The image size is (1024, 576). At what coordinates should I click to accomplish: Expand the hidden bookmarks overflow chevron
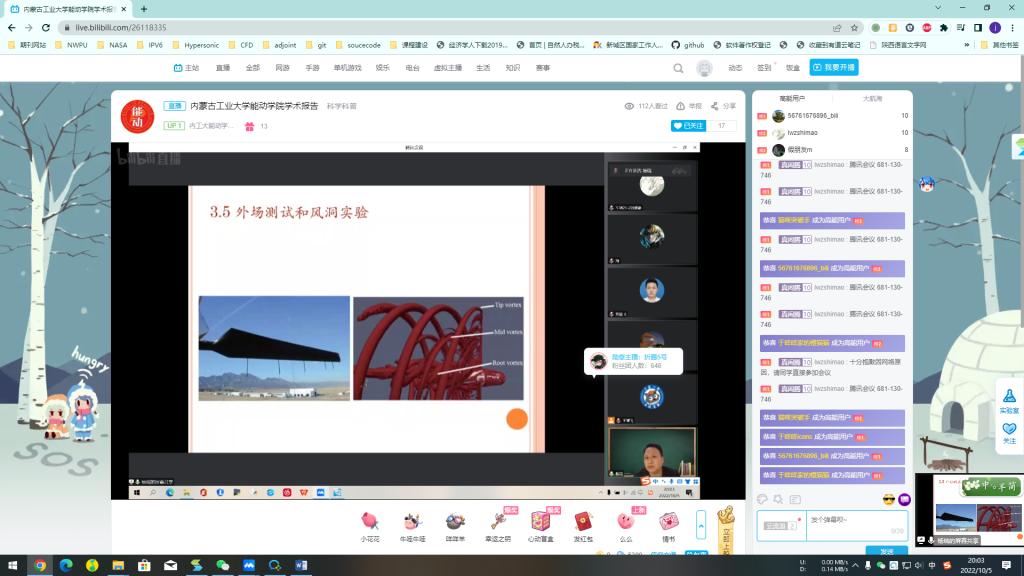pos(968,45)
